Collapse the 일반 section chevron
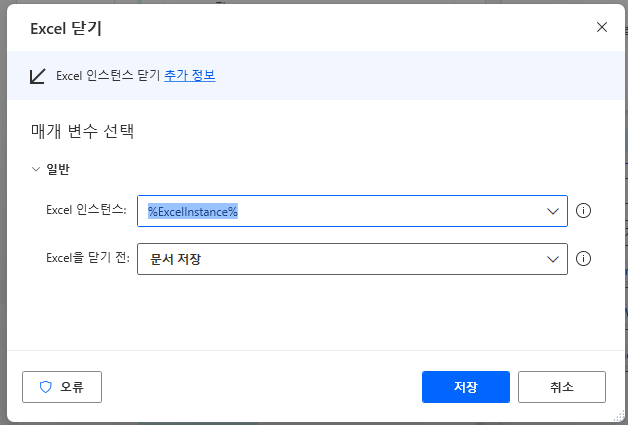The width and height of the screenshot is (628, 425). 36,169
